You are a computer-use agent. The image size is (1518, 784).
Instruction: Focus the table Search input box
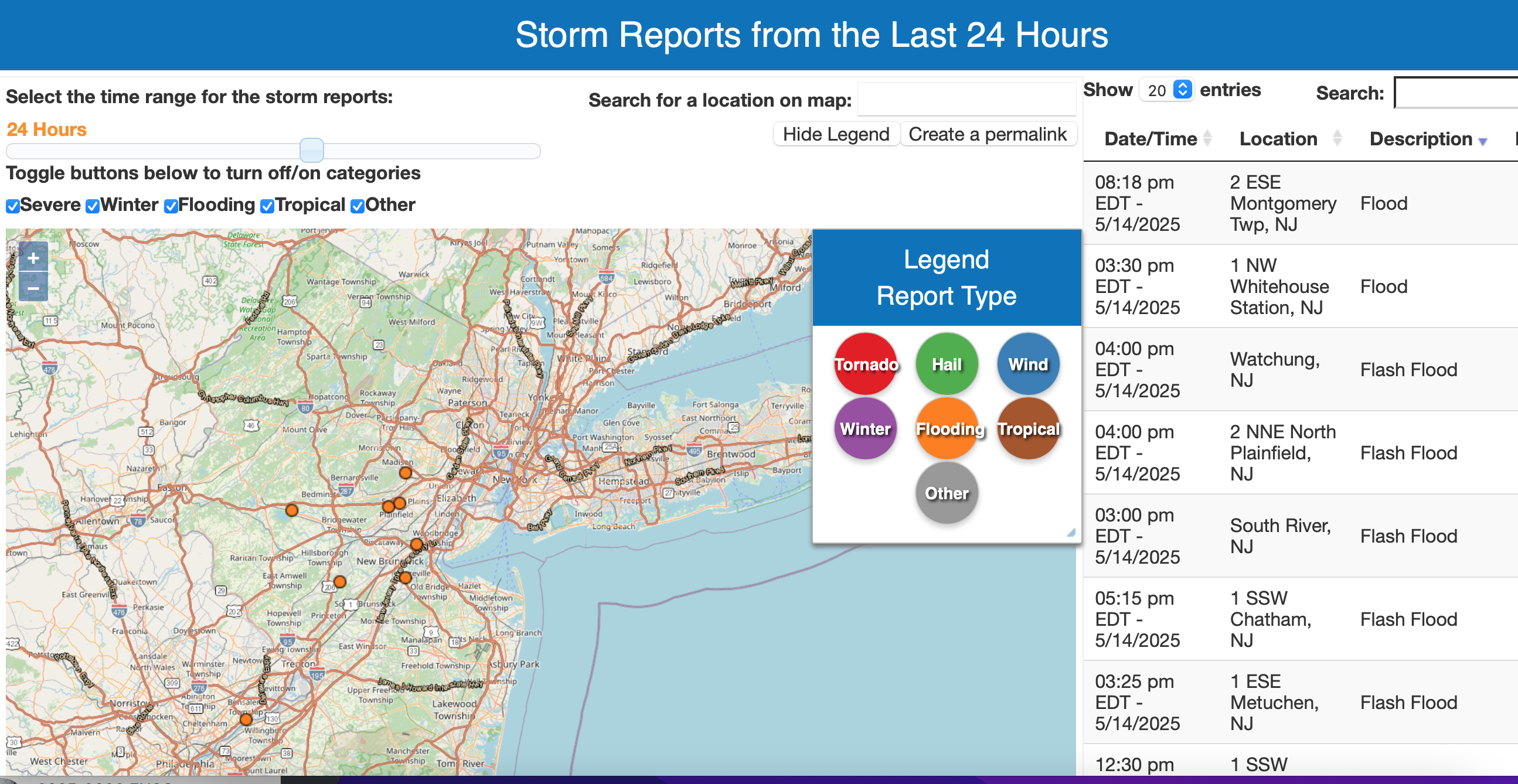point(1455,93)
